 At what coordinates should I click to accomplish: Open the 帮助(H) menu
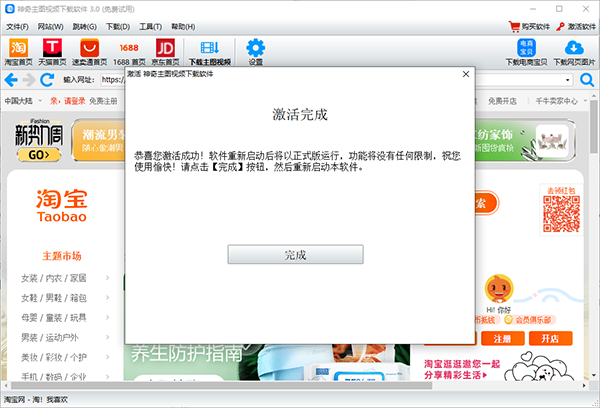coord(184,26)
